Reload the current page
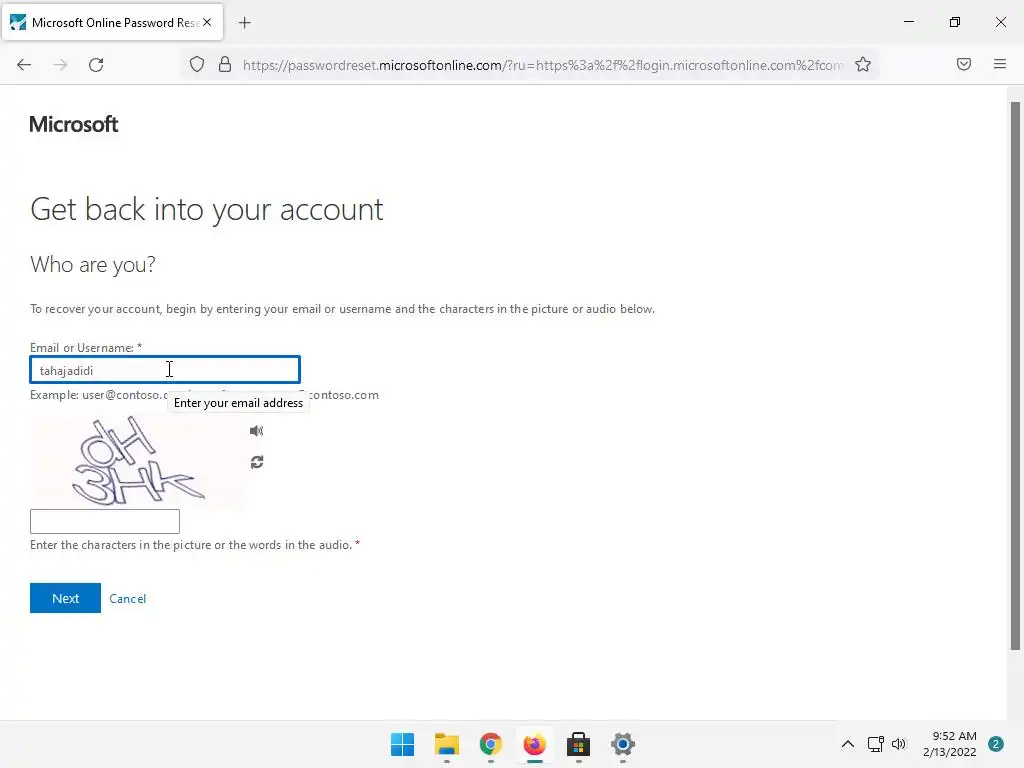The height and width of the screenshot is (768, 1024). 96,65
